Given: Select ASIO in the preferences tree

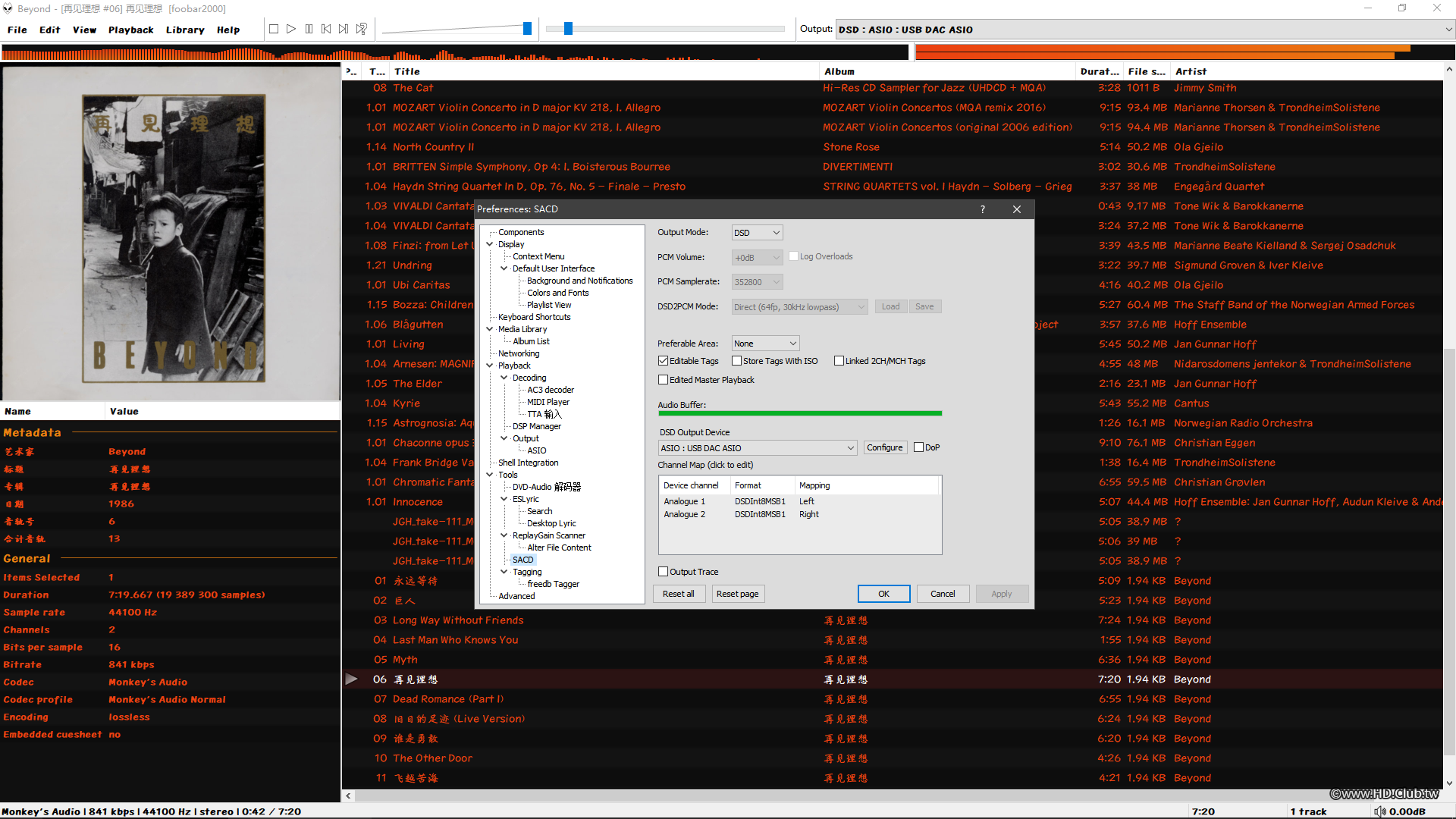Looking at the screenshot, I should [x=536, y=450].
